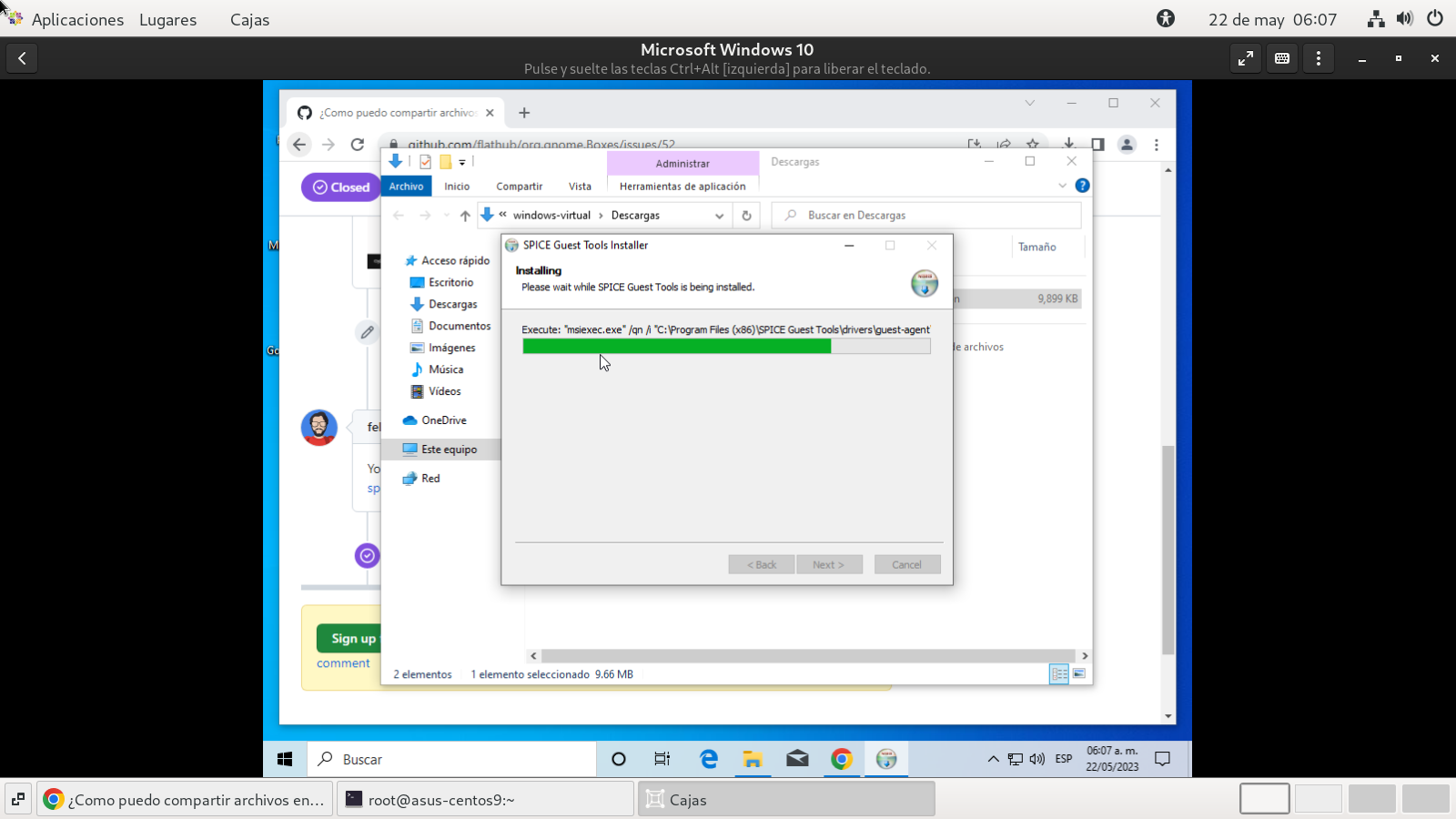
Task: Click the Explorer refresh button
Action: (746, 216)
